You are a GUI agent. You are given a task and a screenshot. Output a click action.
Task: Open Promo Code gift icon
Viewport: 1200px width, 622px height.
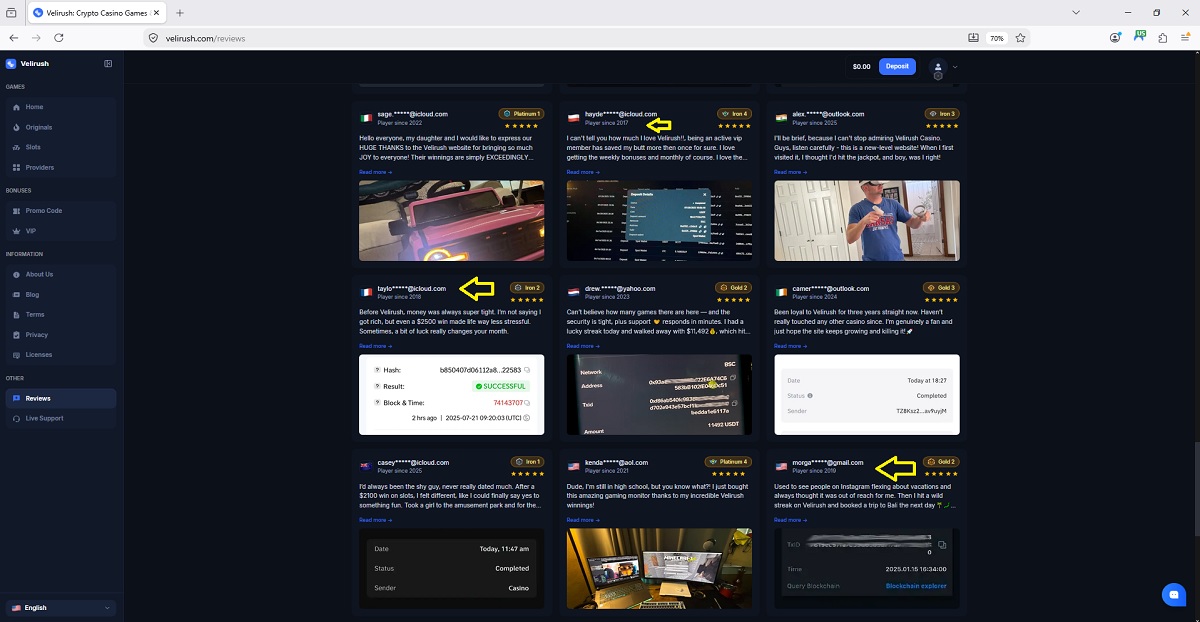(x=16, y=211)
